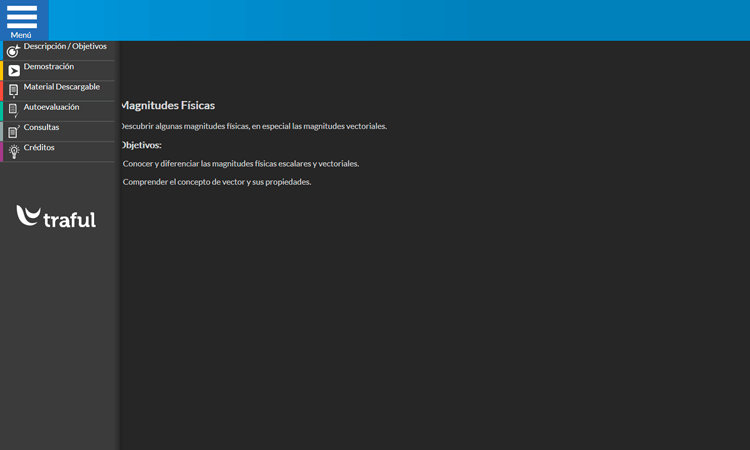Show the Créditos page from sidebar
750x450 pixels.
tap(40, 148)
